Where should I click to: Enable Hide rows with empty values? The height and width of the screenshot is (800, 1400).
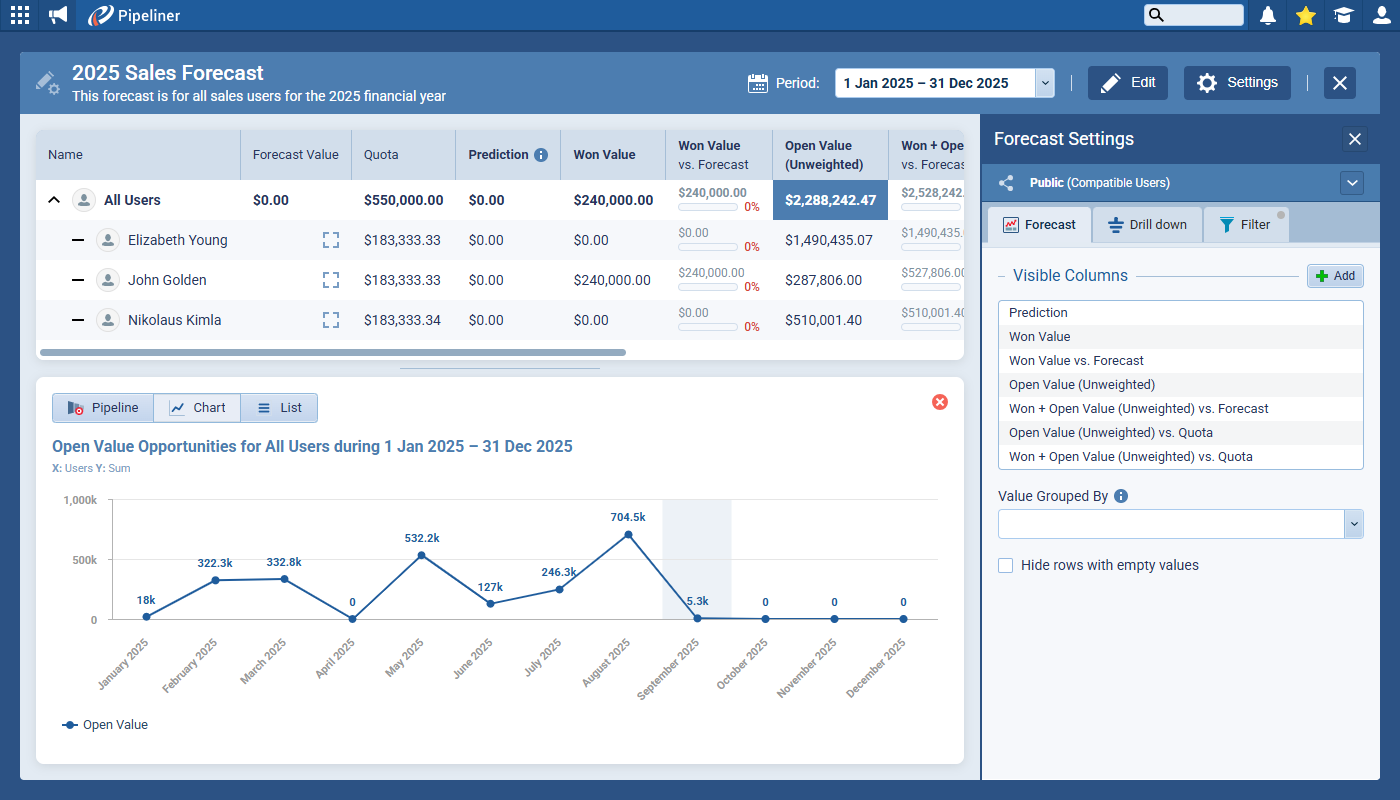(x=1006, y=566)
